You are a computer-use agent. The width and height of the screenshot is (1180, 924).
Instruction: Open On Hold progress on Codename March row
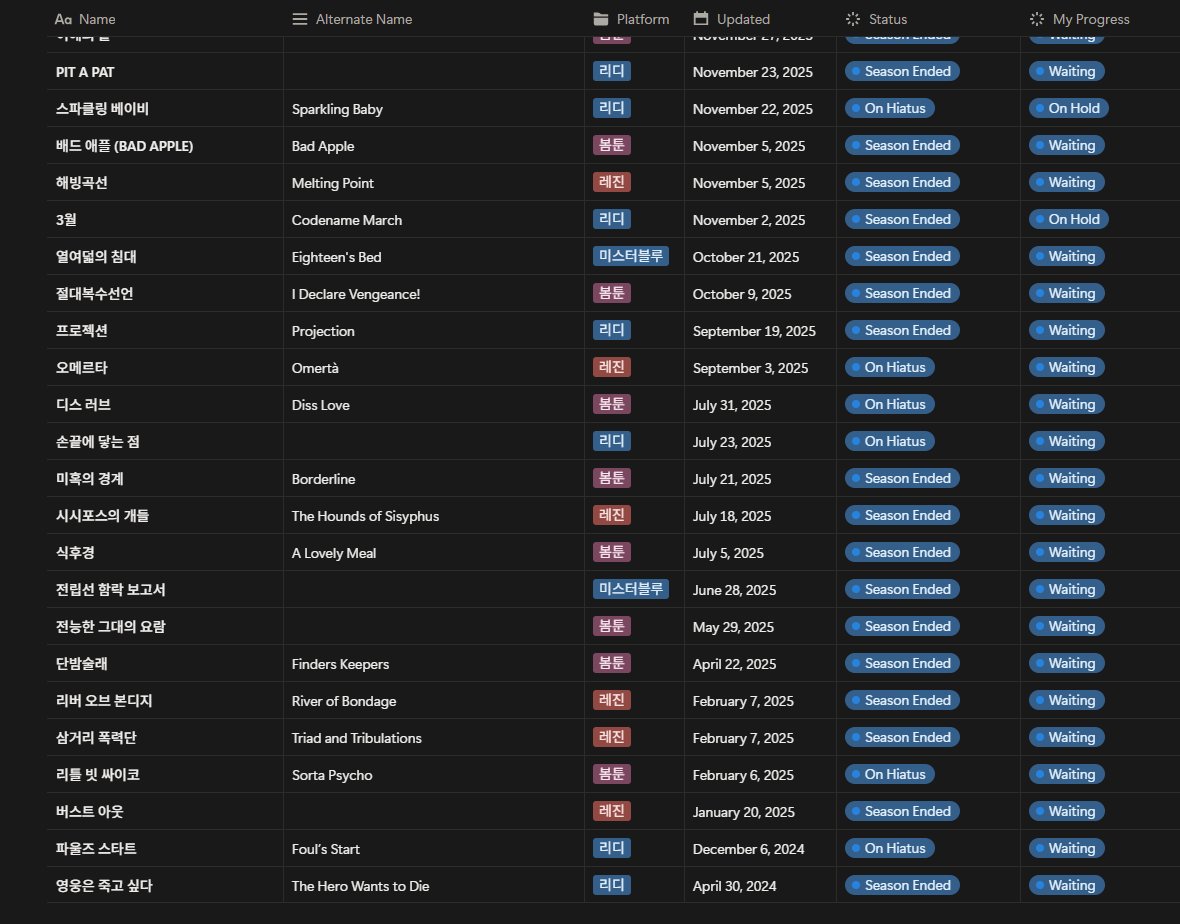point(1069,219)
